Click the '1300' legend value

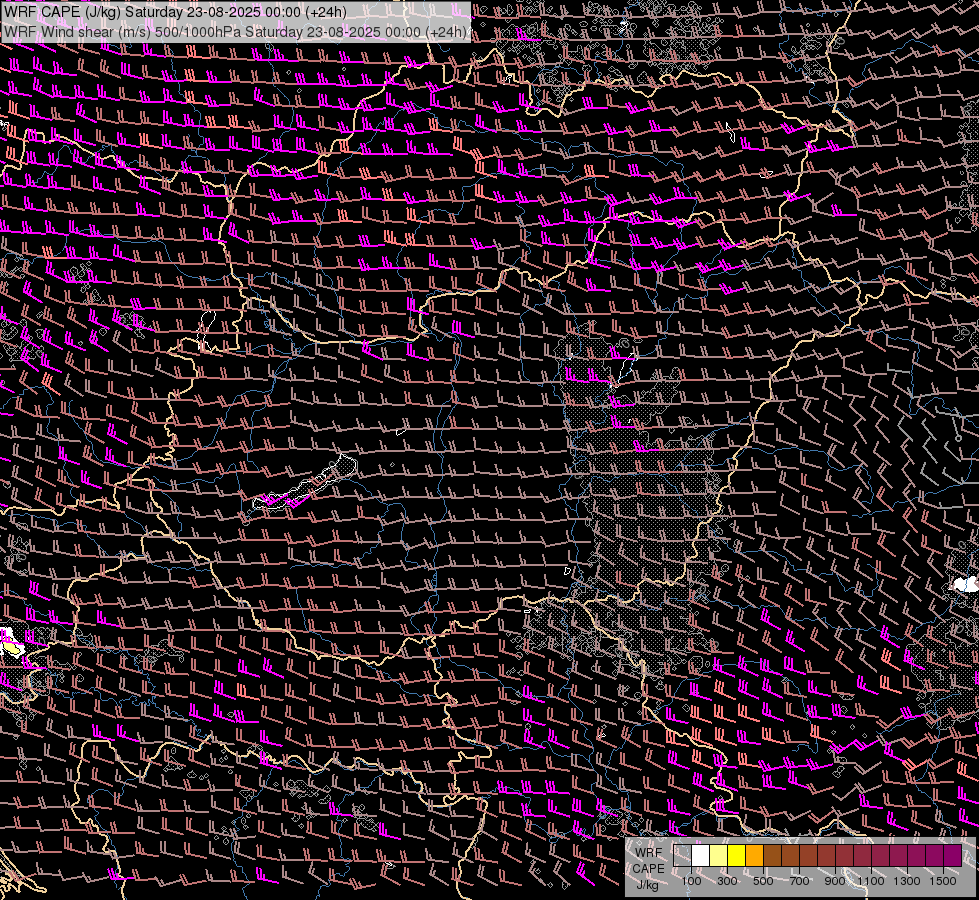click(907, 881)
